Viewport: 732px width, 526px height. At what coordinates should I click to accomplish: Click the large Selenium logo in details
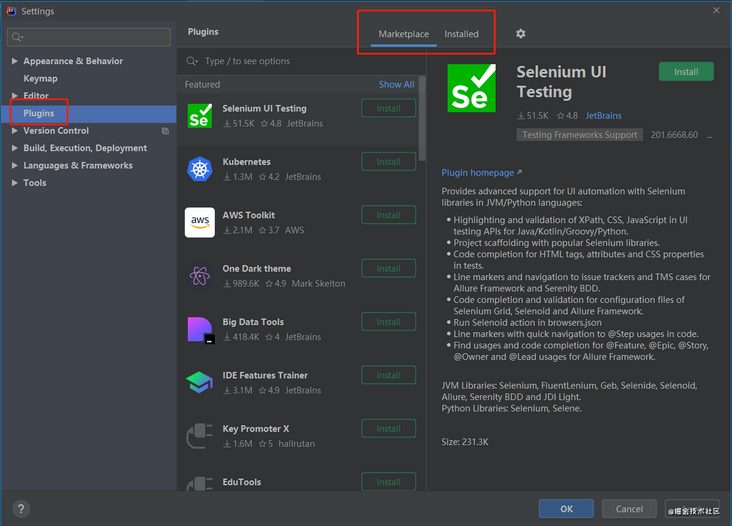point(472,88)
